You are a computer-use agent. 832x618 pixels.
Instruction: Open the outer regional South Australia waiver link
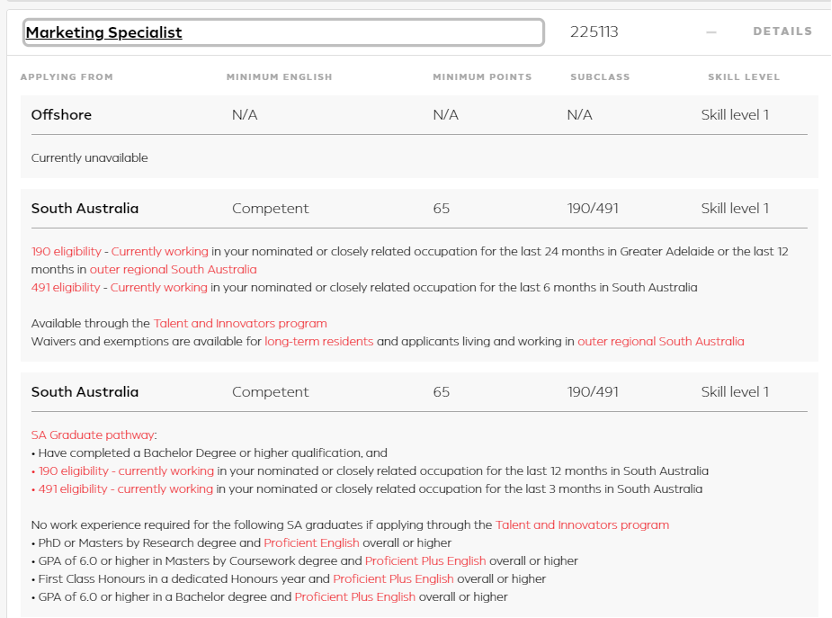pyautogui.click(x=660, y=341)
